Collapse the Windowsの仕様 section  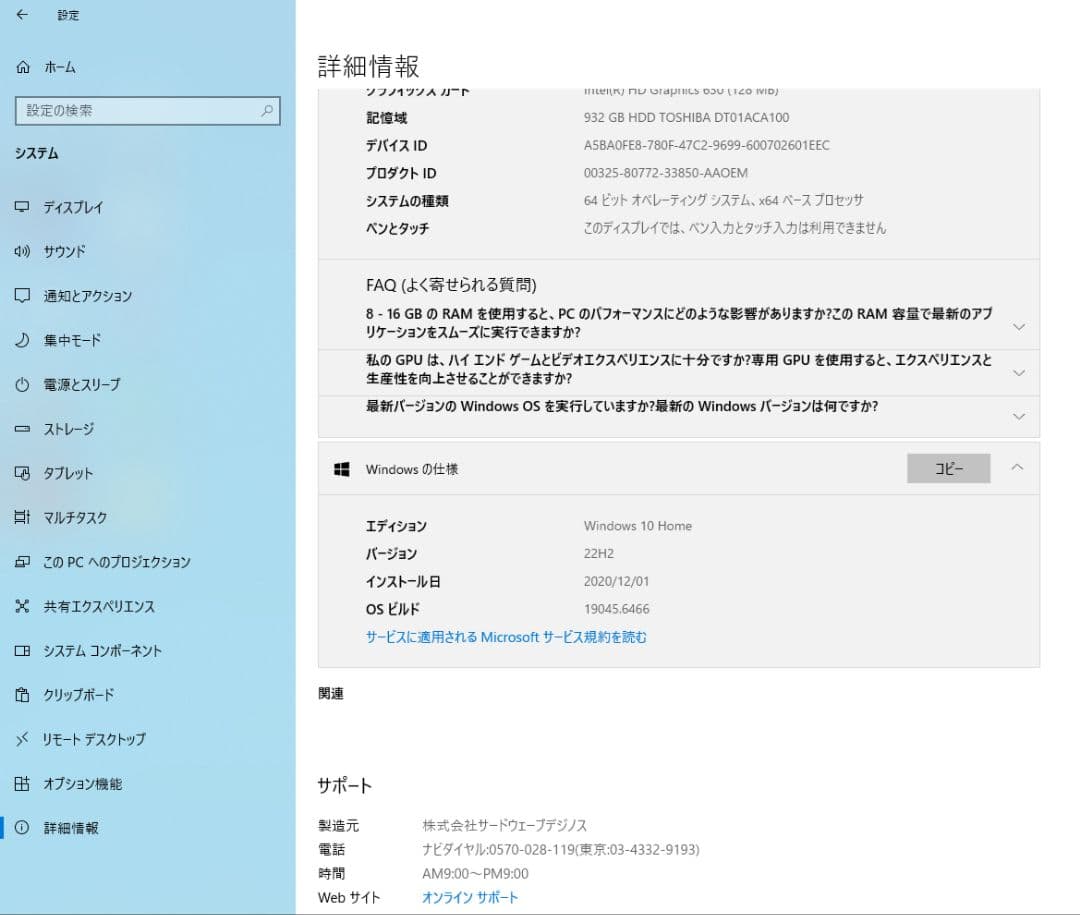click(1018, 467)
